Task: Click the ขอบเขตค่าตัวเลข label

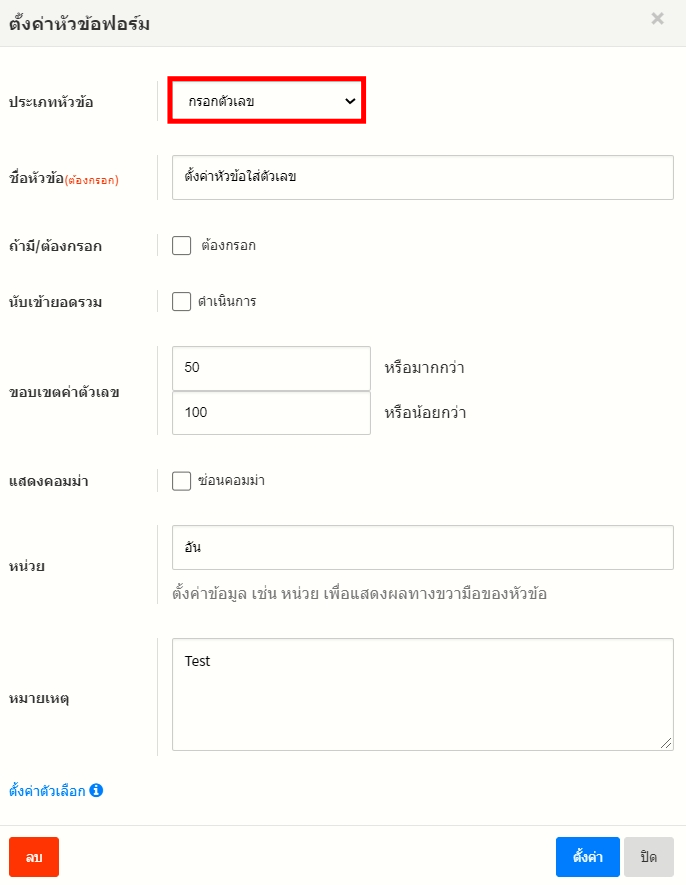Action: pyautogui.click(x=64, y=392)
